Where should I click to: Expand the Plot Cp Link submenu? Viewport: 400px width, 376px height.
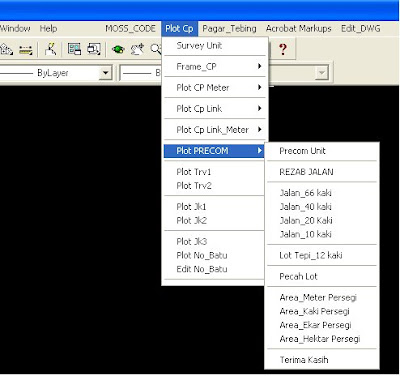[x=215, y=109]
